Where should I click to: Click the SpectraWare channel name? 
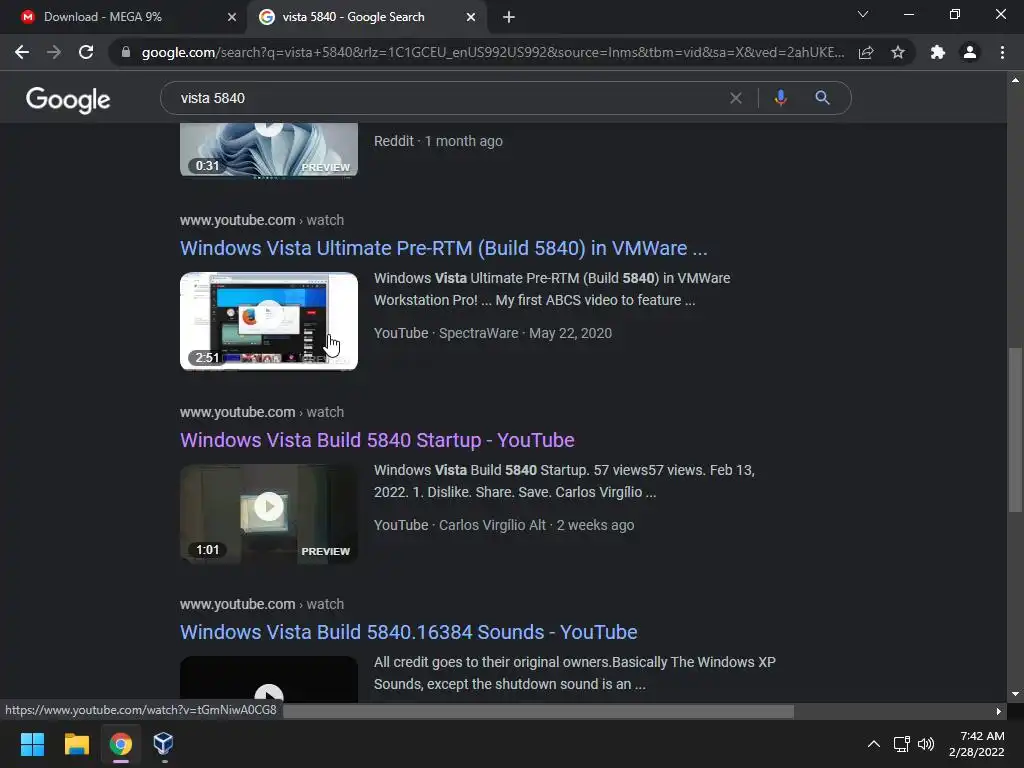[478, 333]
